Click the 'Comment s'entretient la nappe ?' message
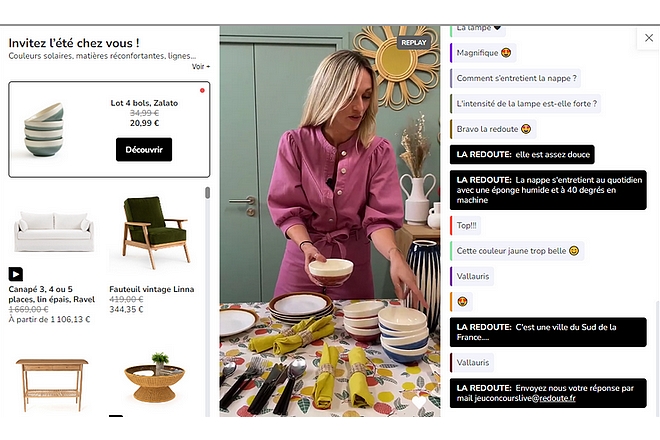660x440 pixels. click(516, 78)
